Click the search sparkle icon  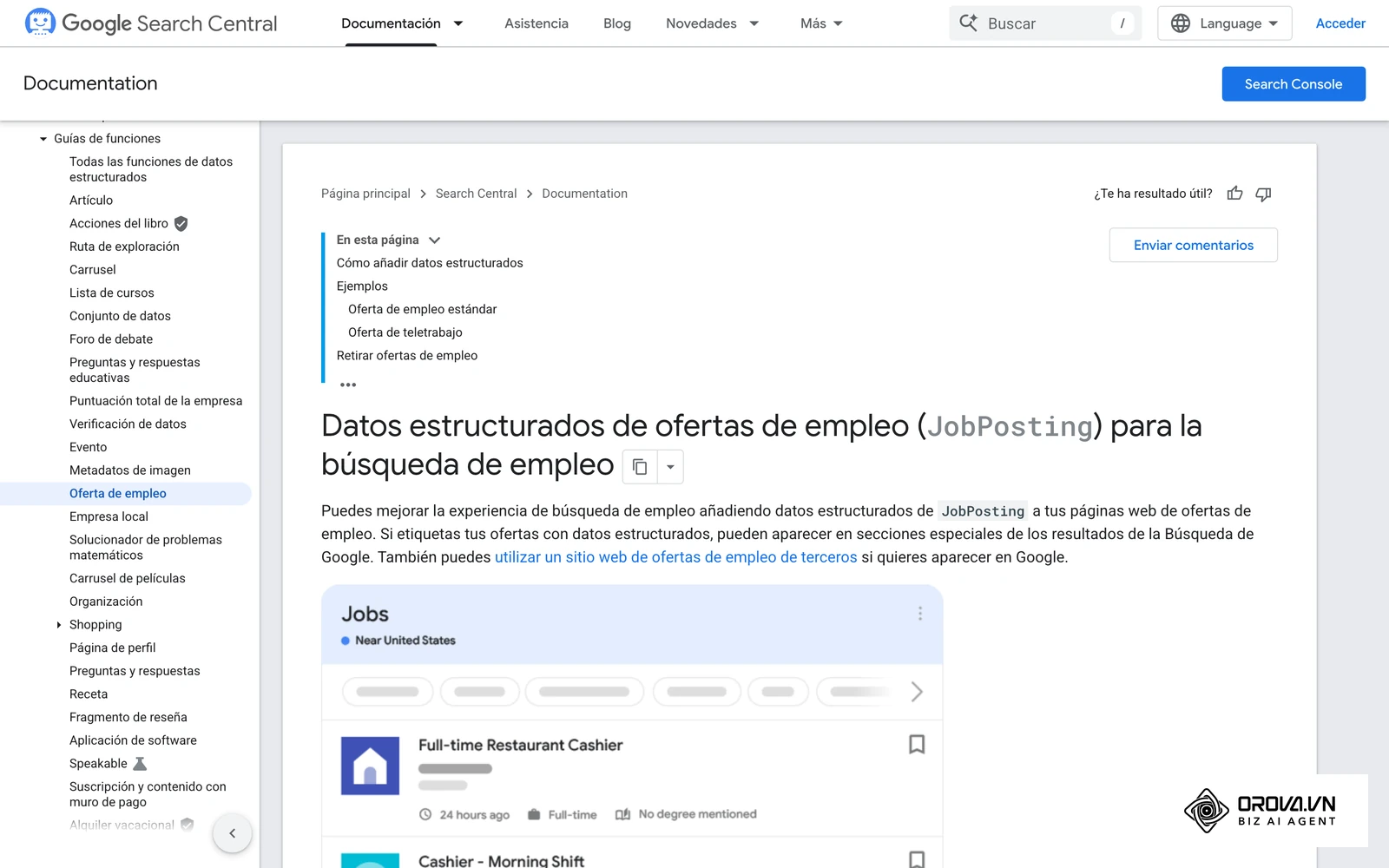[968, 23]
